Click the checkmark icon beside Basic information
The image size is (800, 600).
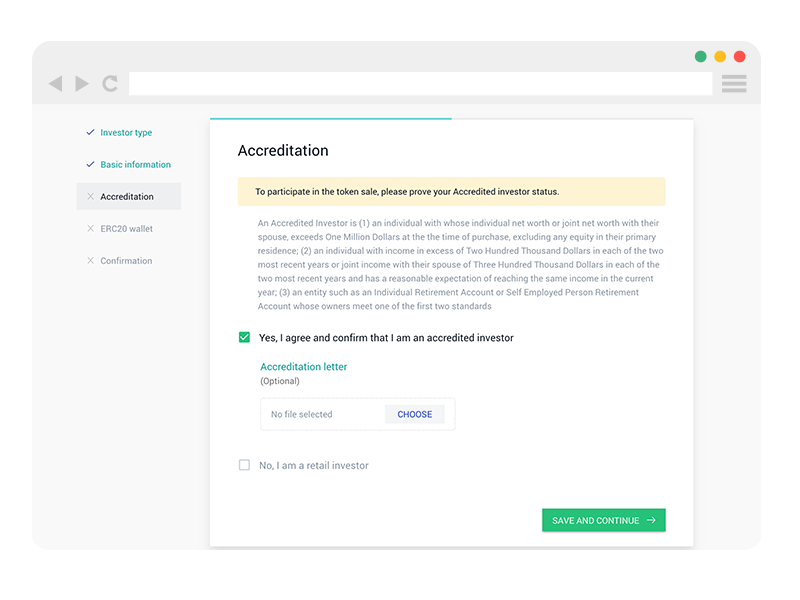[x=90, y=164]
